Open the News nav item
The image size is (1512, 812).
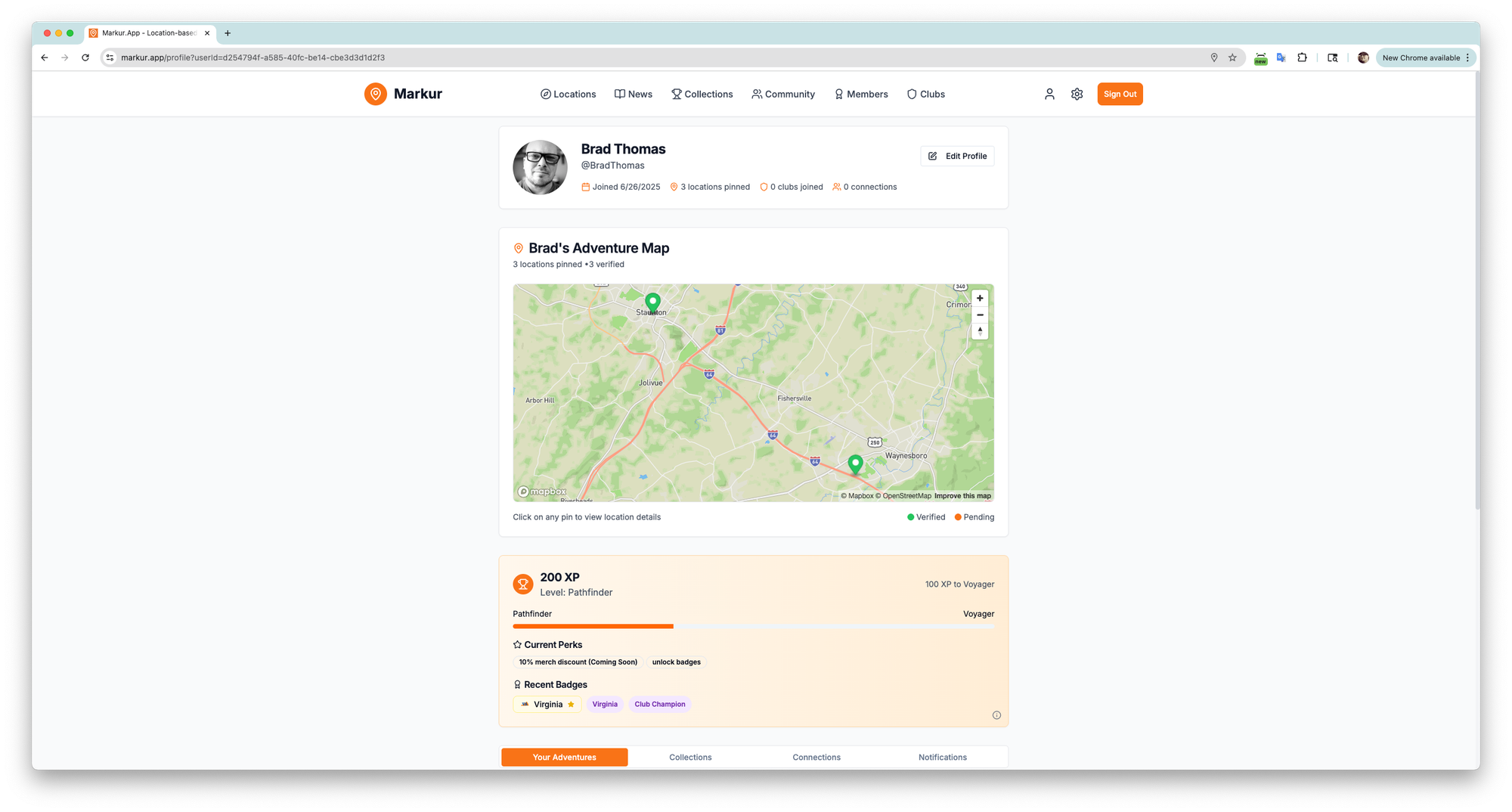(x=634, y=95)
